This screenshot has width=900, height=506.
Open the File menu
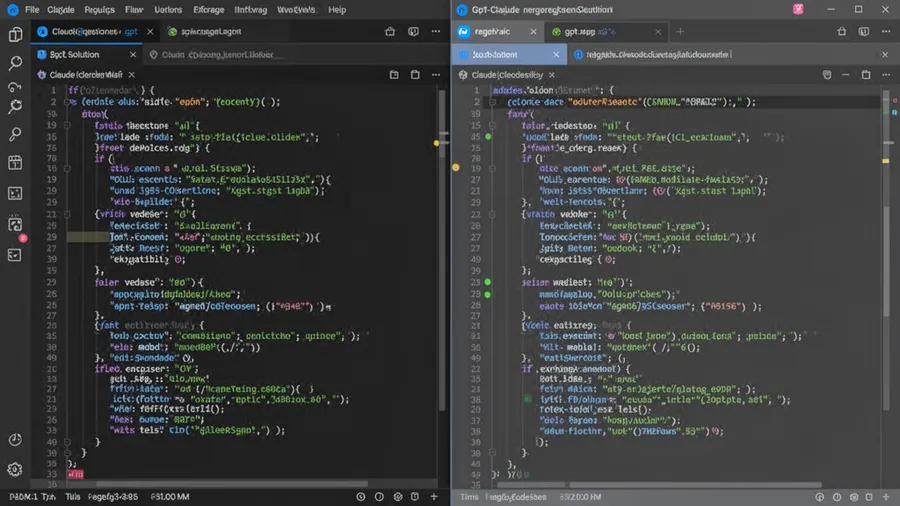(x=32, y=10)
